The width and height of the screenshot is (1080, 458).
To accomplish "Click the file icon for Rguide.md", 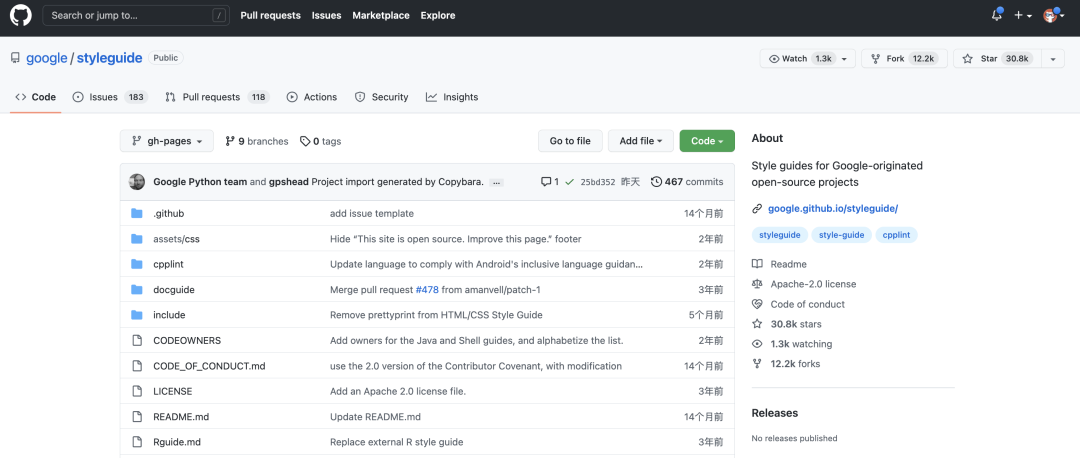I will (x=136, y=442).
